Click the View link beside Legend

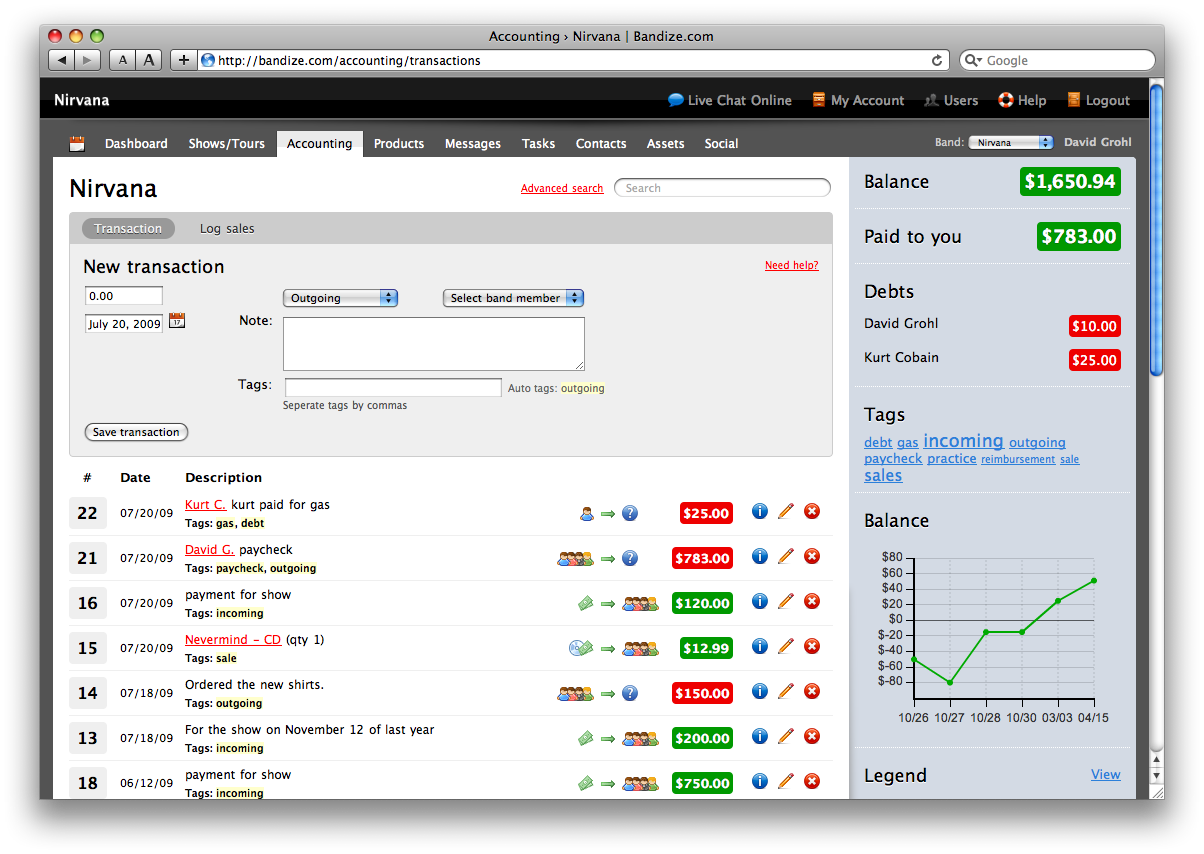tap(1105, 775)
